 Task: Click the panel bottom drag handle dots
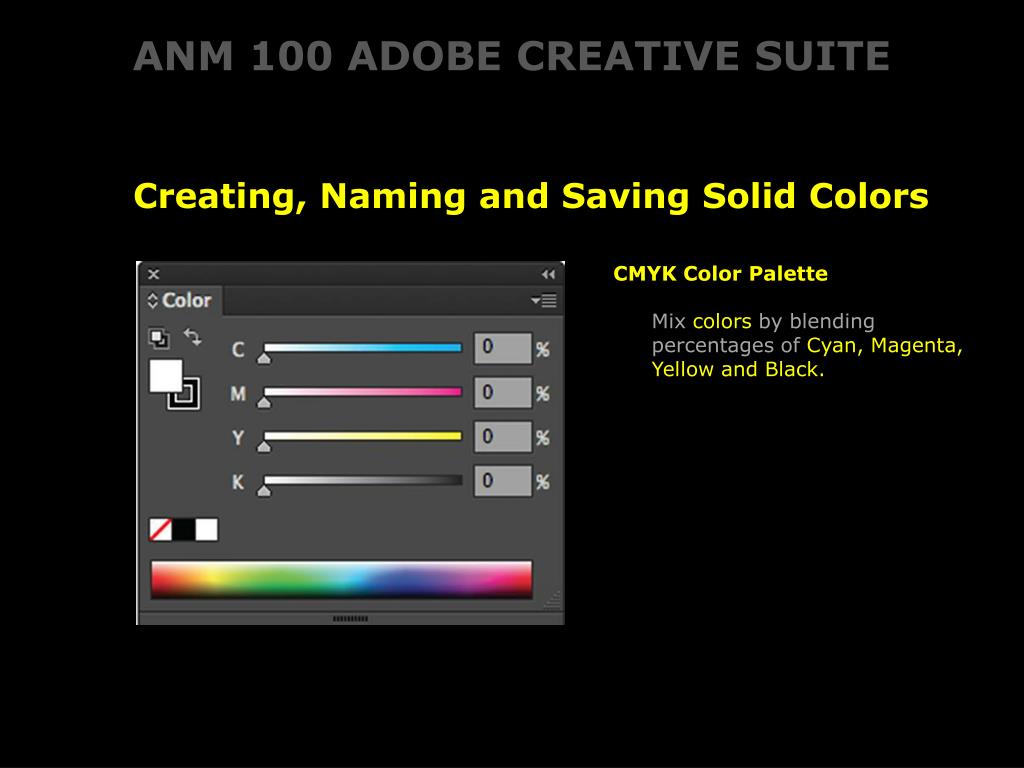point(351,618)
